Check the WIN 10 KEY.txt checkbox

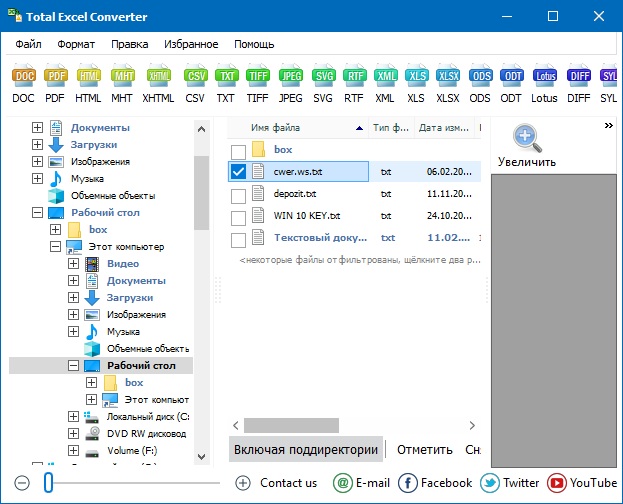pyautogui.click(x=238, y=216)
